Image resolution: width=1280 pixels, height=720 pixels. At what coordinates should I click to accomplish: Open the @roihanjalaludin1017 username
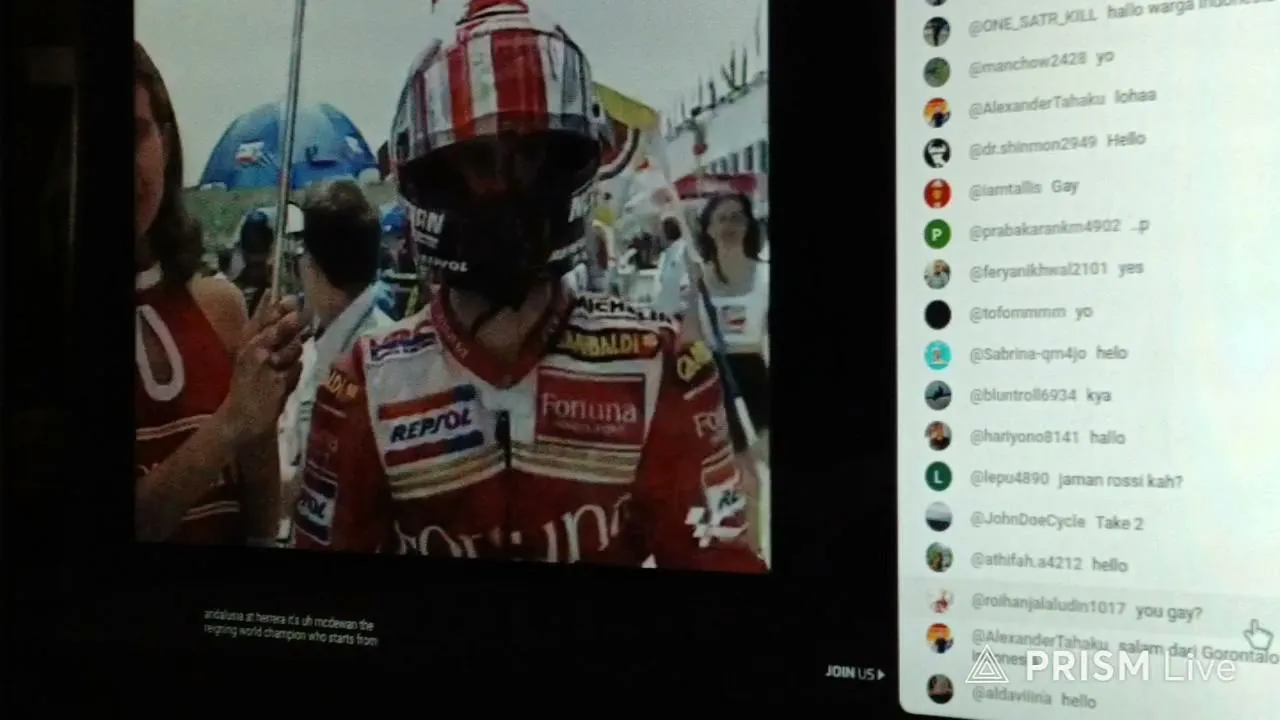(1048, 606)
